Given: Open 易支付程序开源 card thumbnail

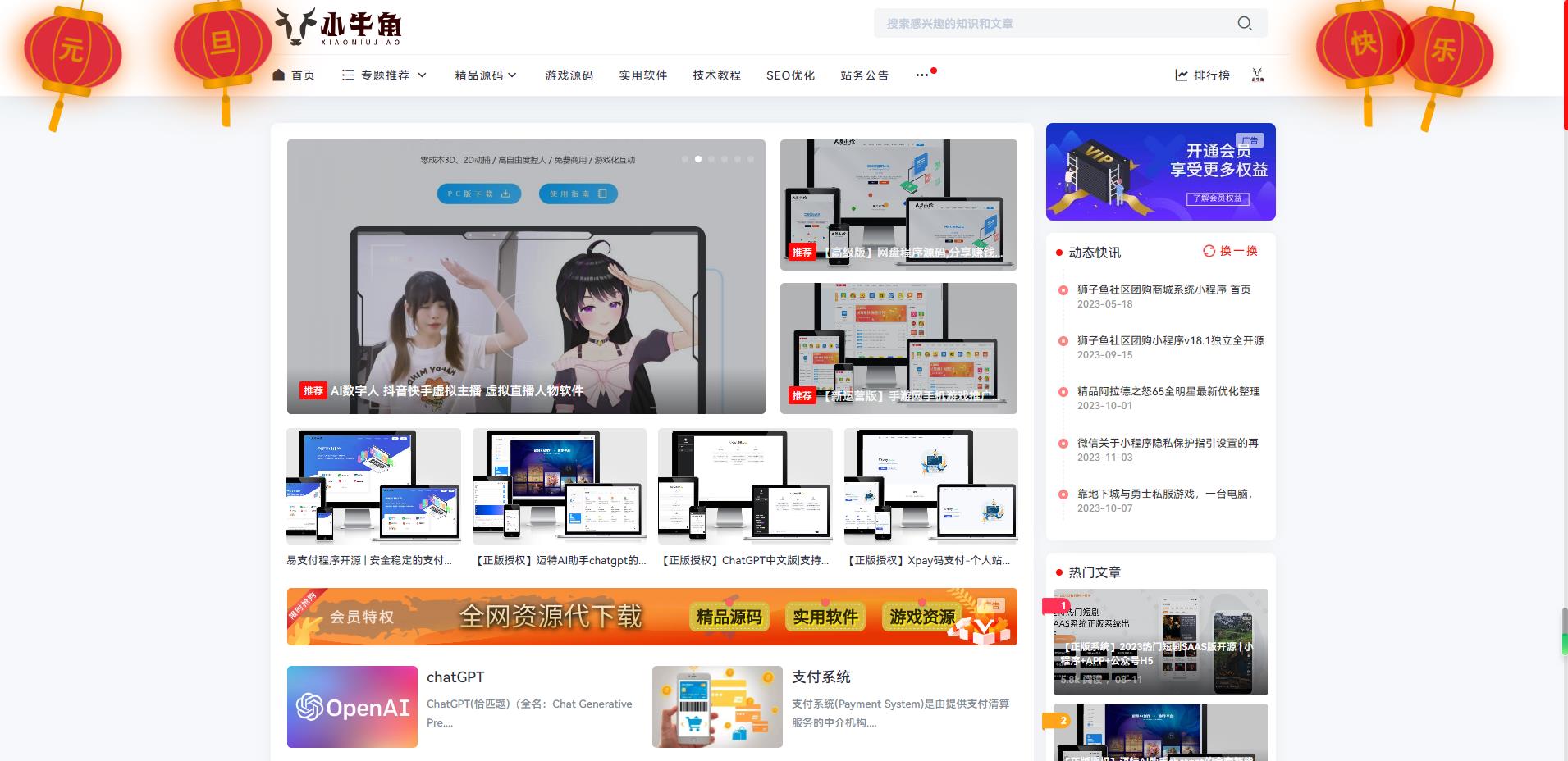Looking at the screenshot, I should point(373,486).
